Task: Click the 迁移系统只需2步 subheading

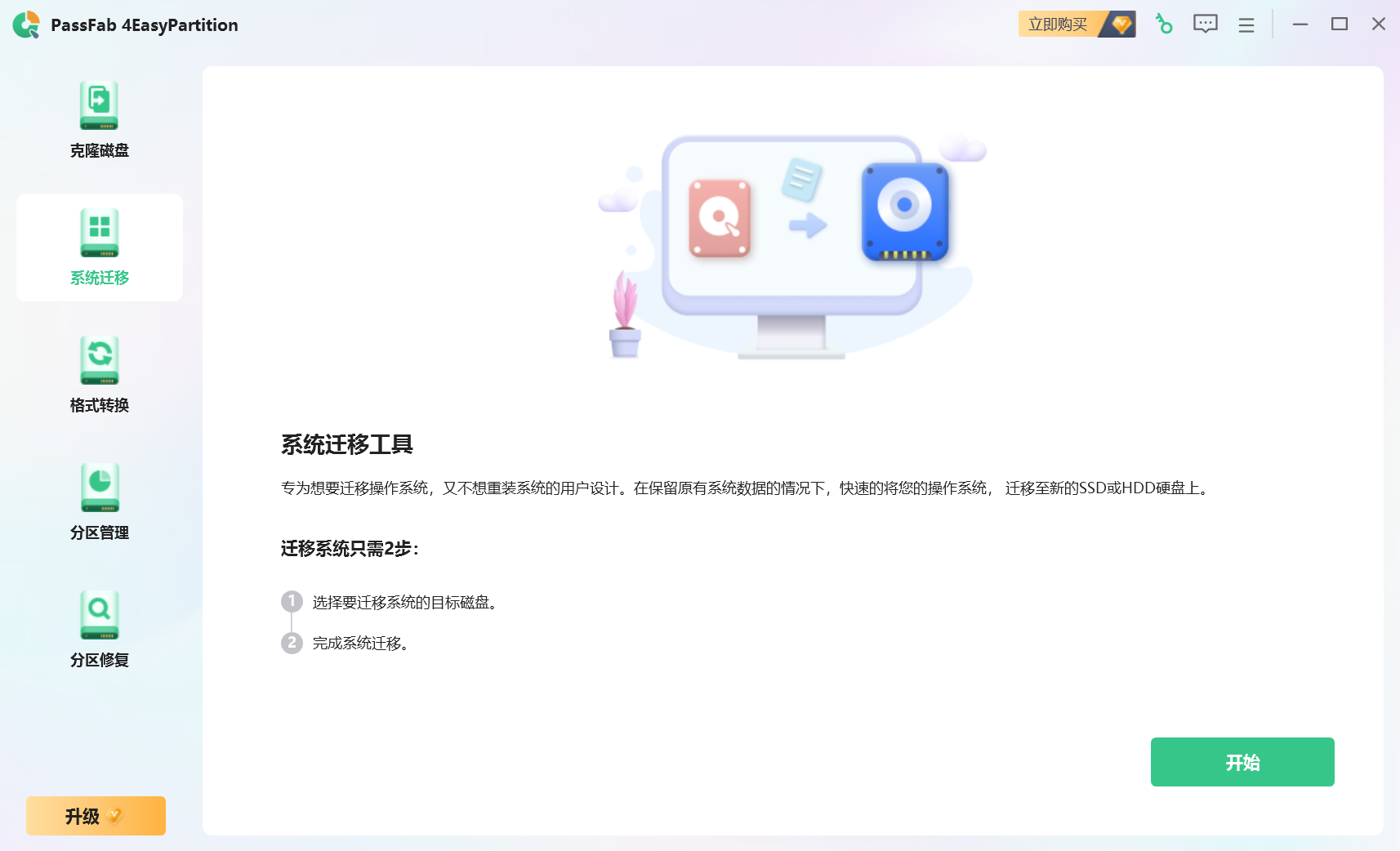Action: [350, 548]
